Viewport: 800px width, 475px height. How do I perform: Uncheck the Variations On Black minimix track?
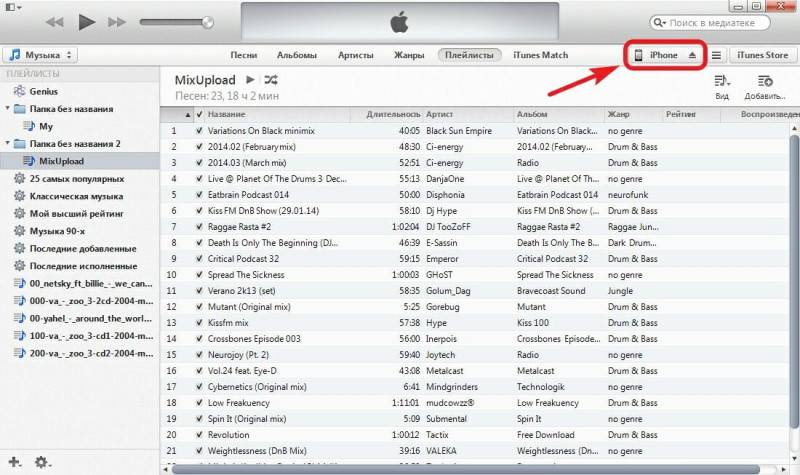pyautogui.click(x=199, y=131)
